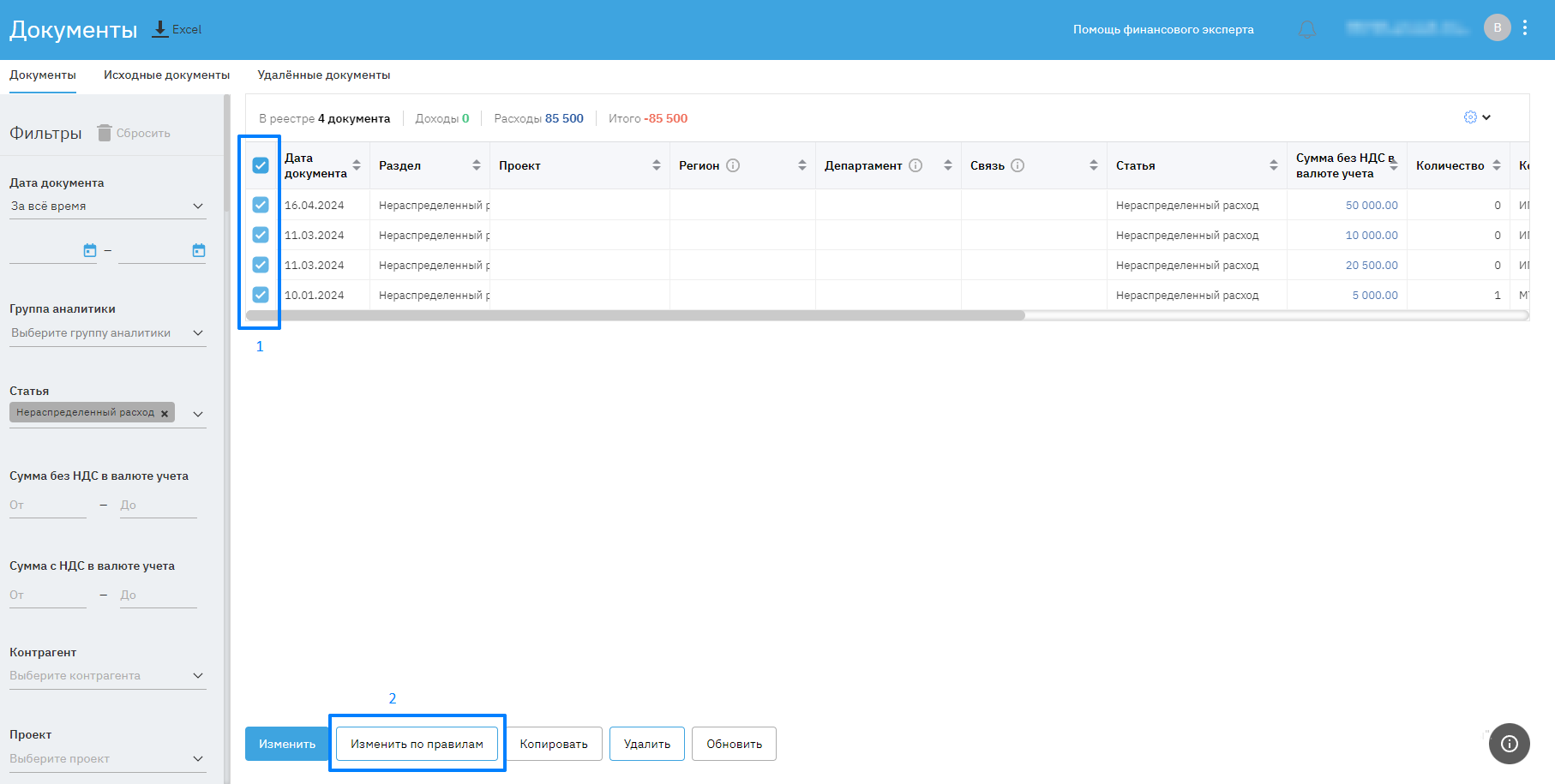
Task: Open the three-dot user menu
Action: pyautogui.click(x=1525, y=28)
